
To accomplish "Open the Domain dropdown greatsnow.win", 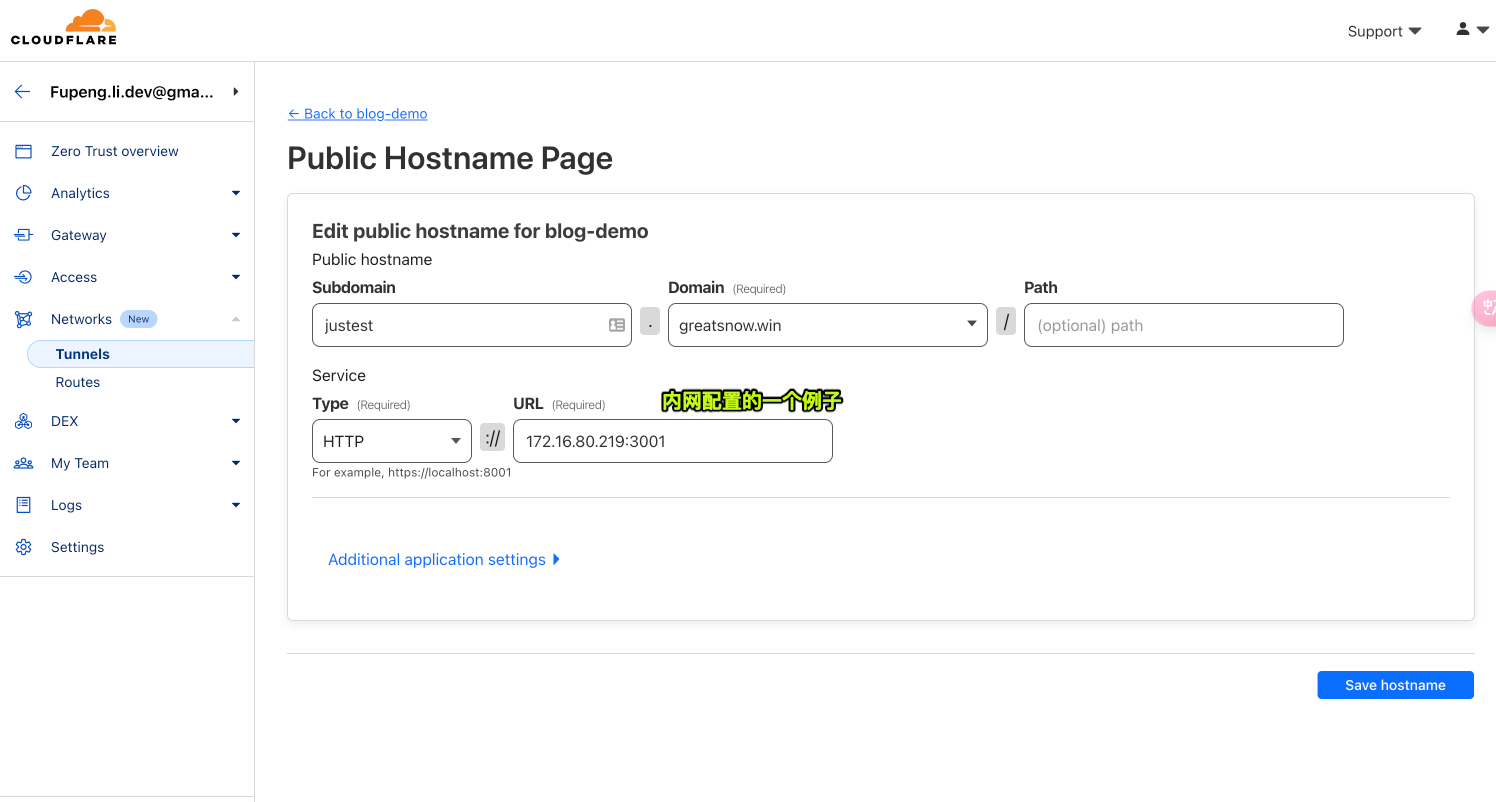I will (x=828, y=325).
